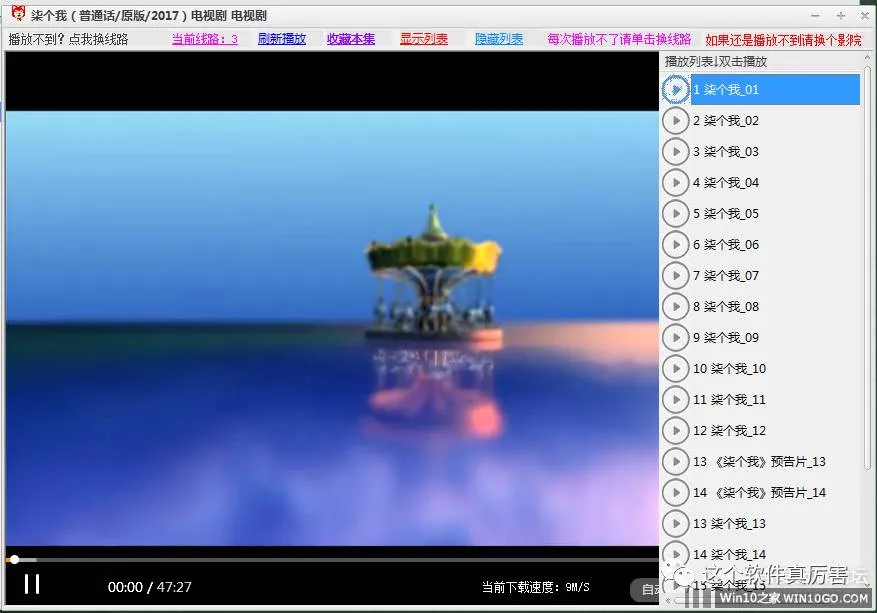The image size is (877, 613).
Task: Minimize the player window
Action: coord(815,16)
